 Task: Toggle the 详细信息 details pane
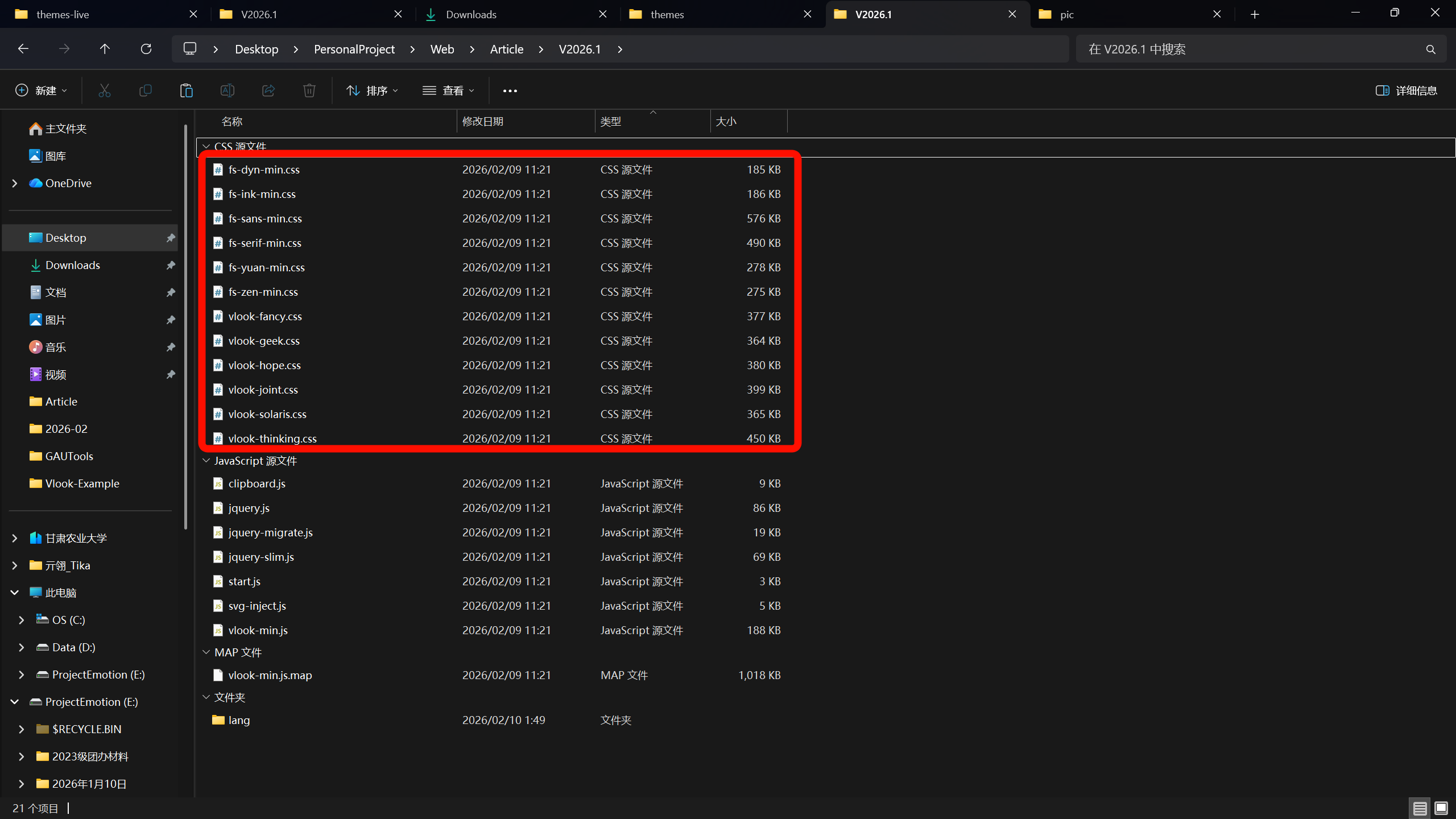click(x=1406, y=90)
